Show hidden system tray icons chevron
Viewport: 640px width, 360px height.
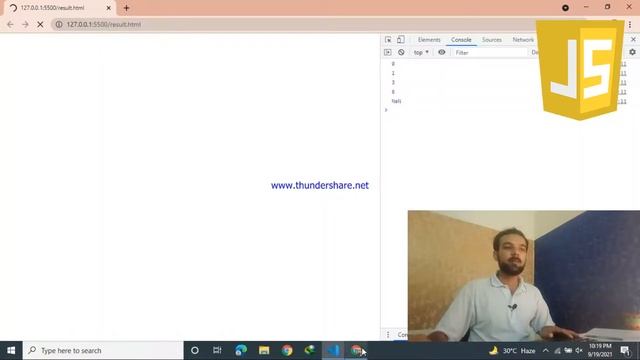(546, 351)
